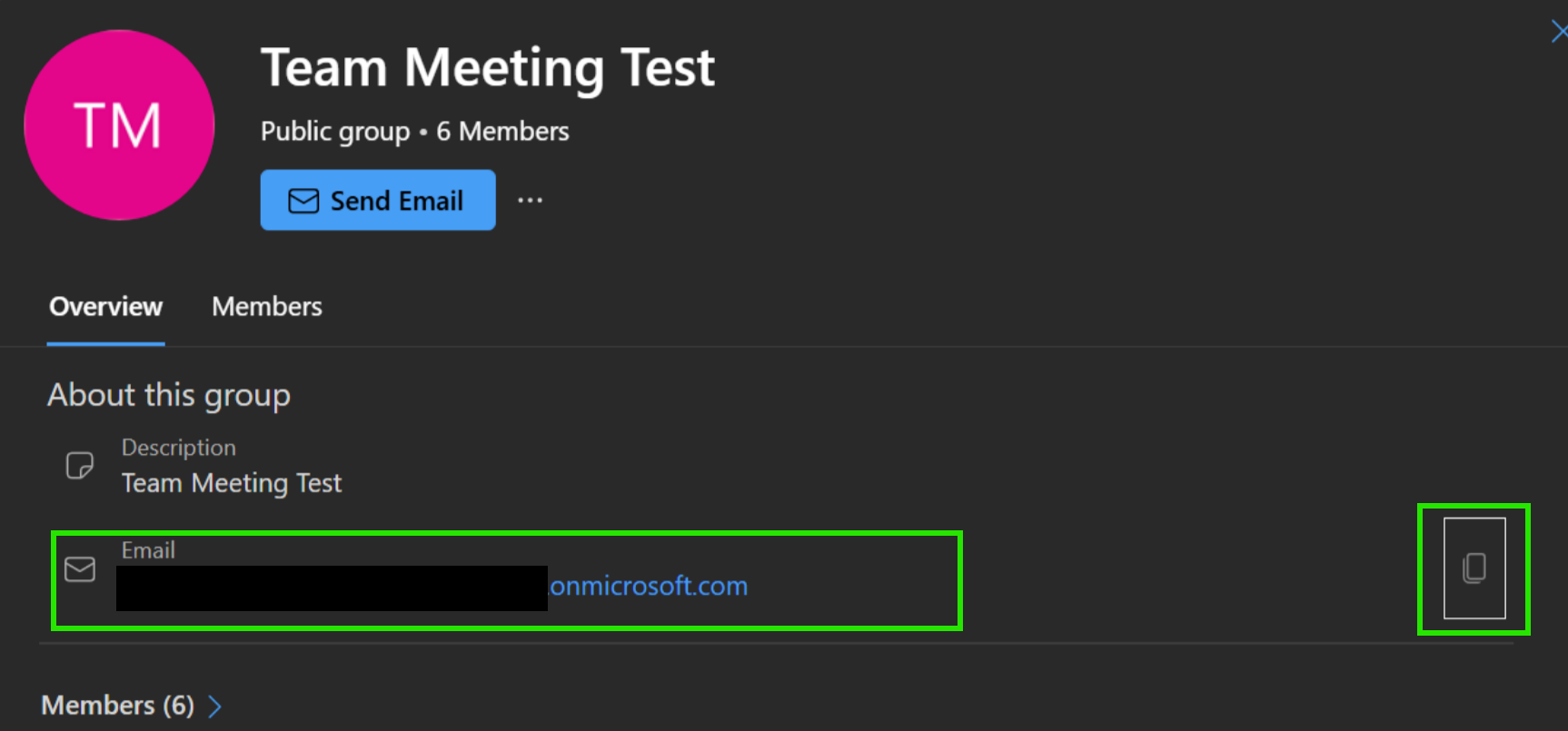Close the group card panel
The width and height of the screenshot is (1568, 731).
pyautogui.click(x=1558, y=33)
